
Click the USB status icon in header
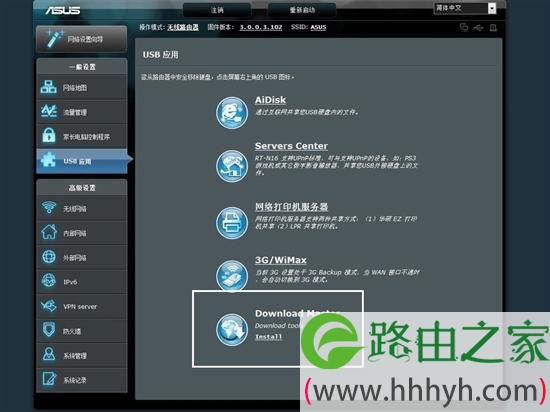click(478, 27)
